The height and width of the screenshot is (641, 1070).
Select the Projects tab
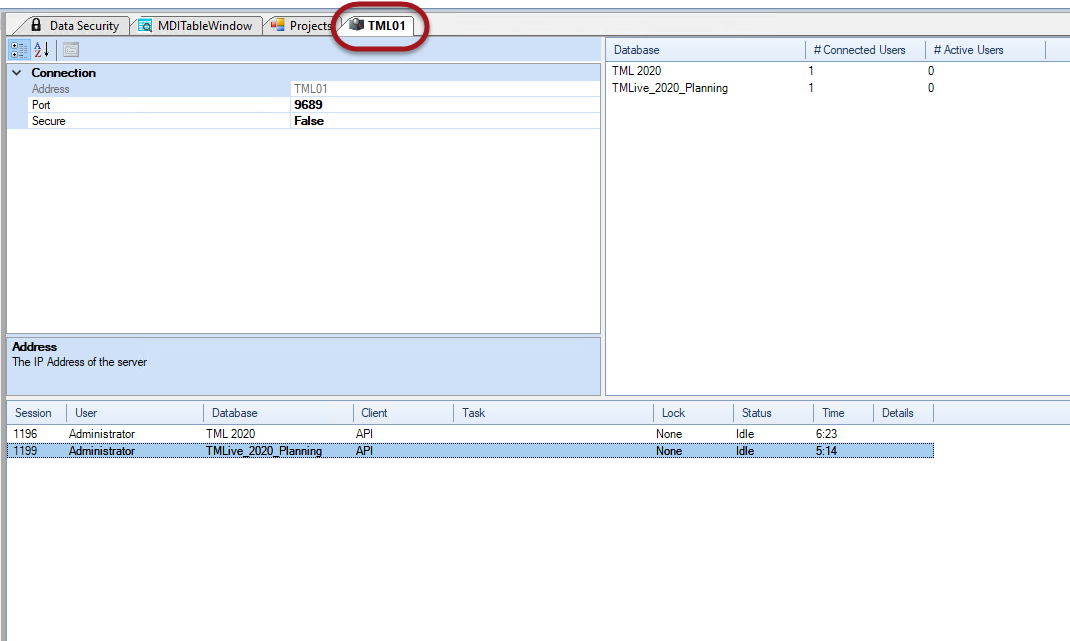pyautogui.click(x=302, y=26)
